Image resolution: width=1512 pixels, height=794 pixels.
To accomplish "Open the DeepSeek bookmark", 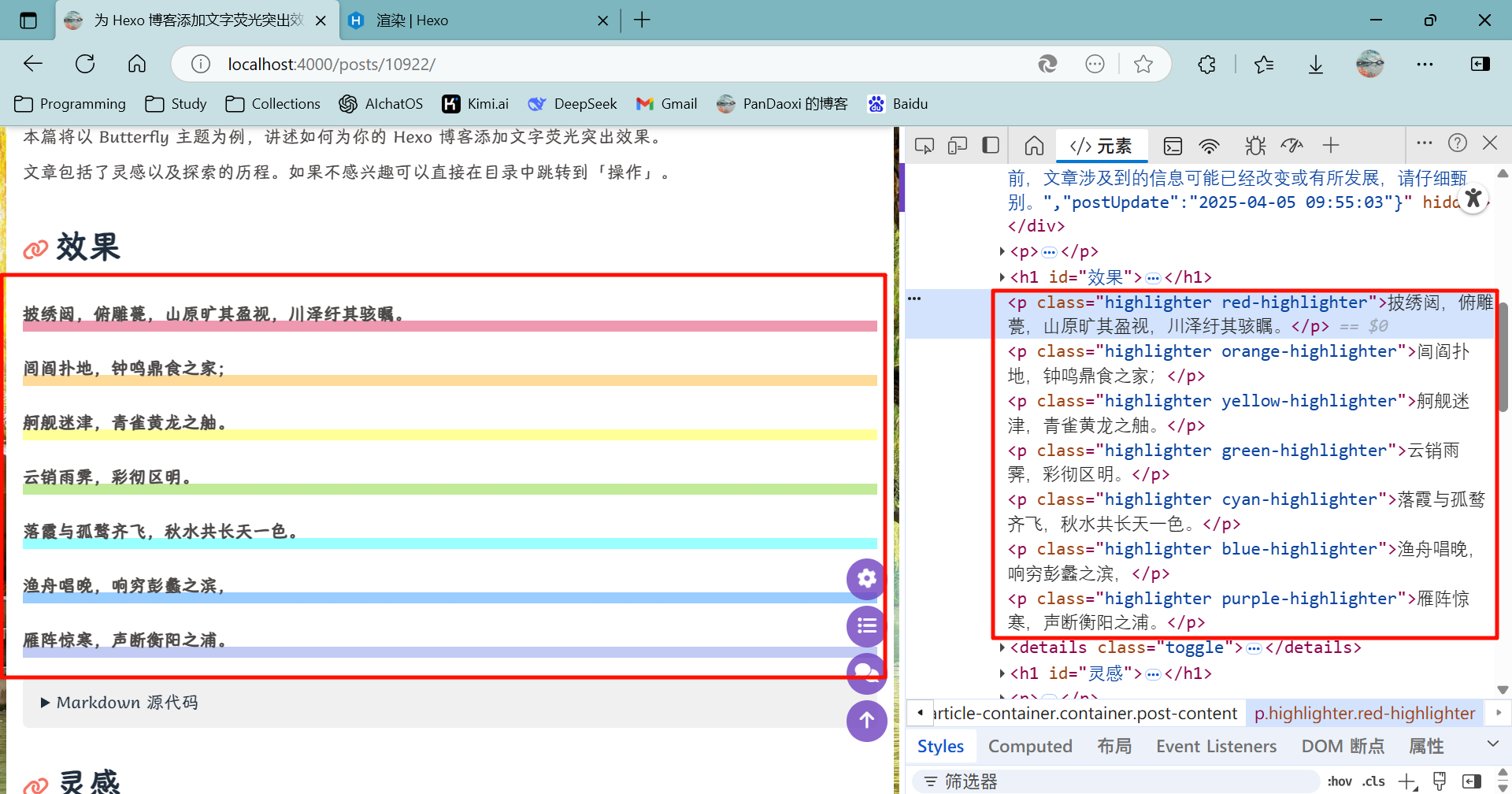I will (573, 104).
